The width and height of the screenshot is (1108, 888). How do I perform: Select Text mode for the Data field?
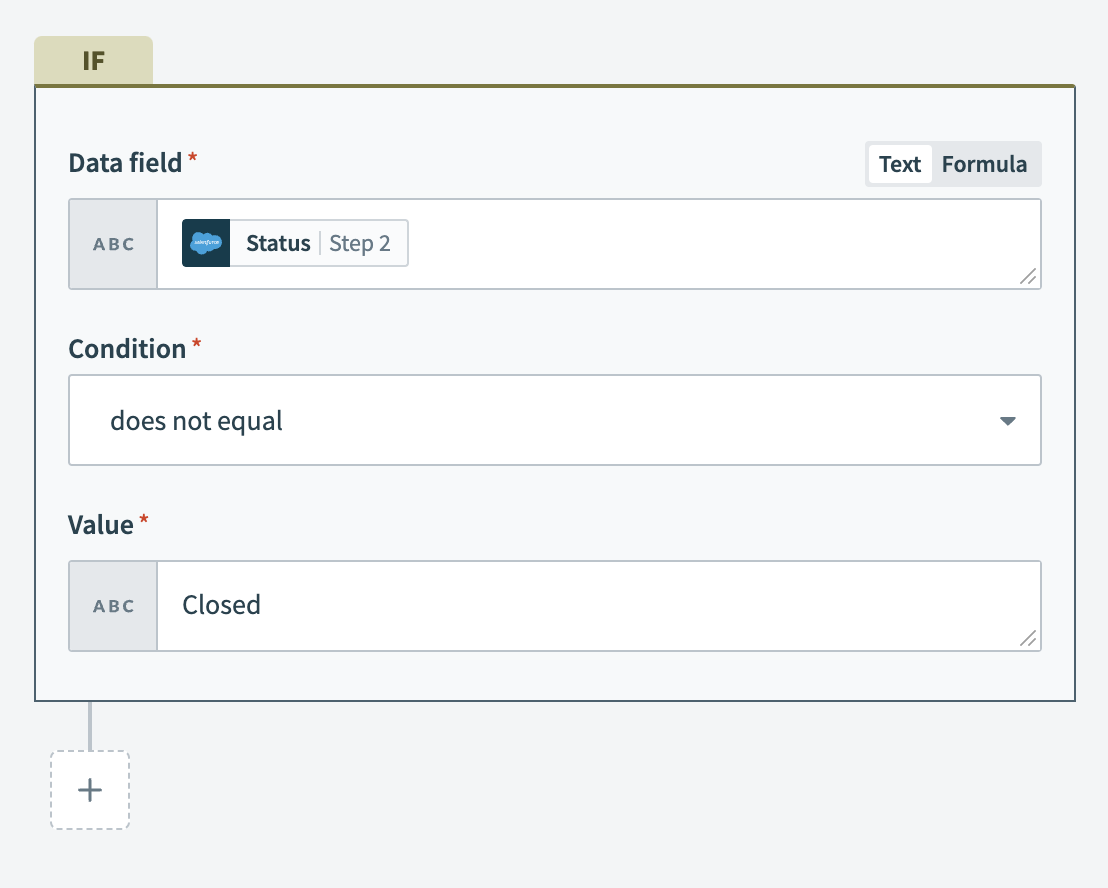pyautogui.click(x=899, y=163)
